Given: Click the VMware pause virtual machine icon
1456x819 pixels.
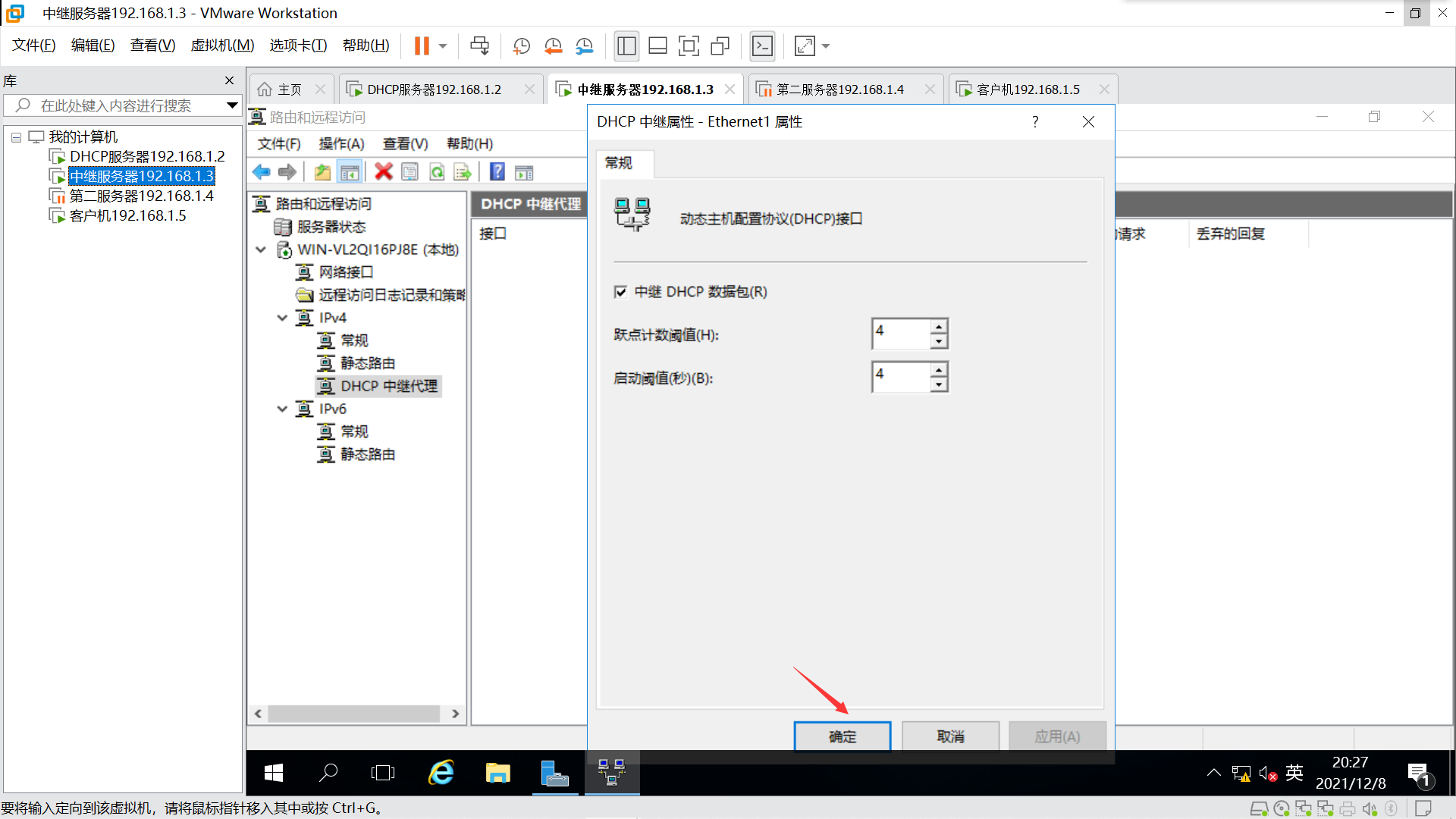Looking at the screenshot, I should pos(422,46).
